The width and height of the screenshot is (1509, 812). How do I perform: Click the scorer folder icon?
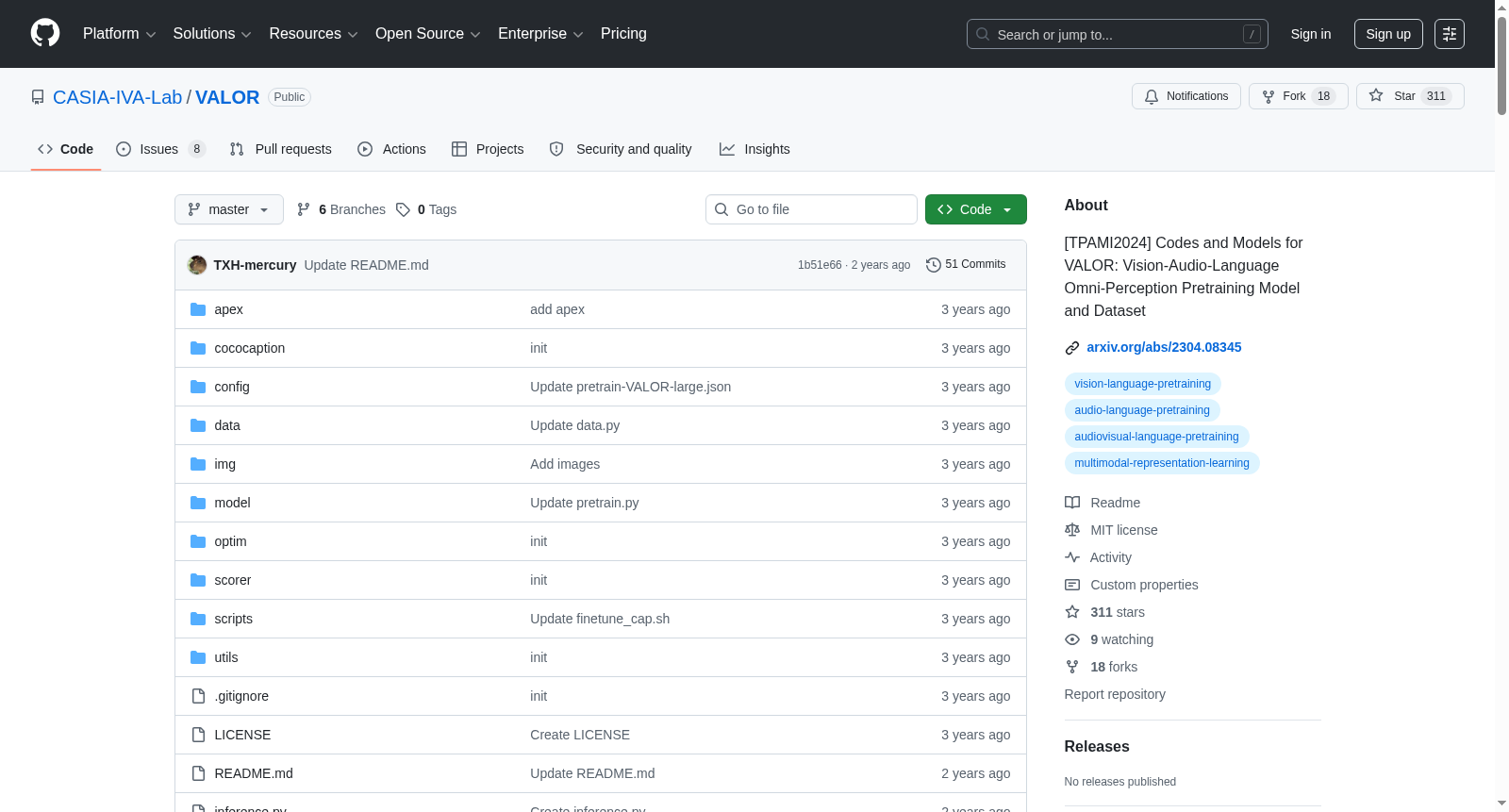click(198, 580)
